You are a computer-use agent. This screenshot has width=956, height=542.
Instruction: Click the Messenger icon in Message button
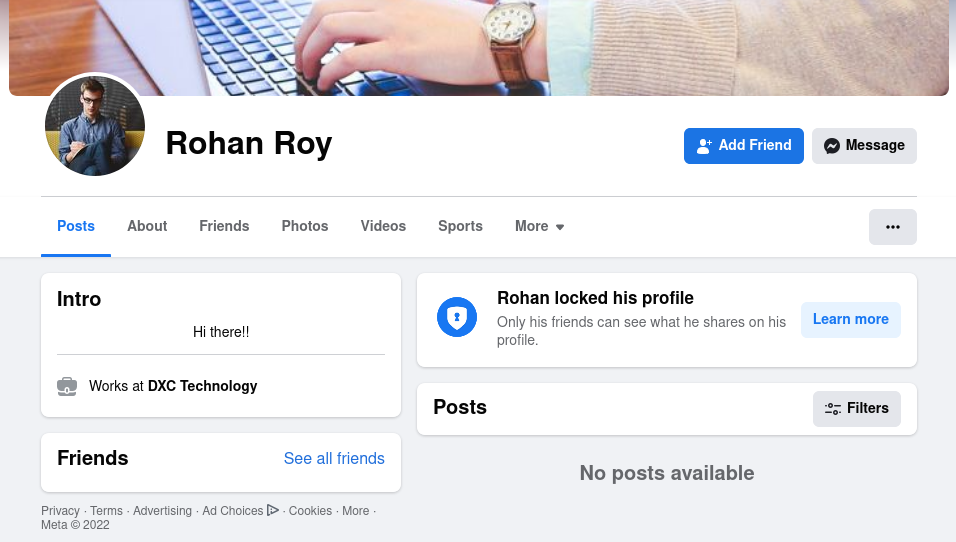coord(832,146)
